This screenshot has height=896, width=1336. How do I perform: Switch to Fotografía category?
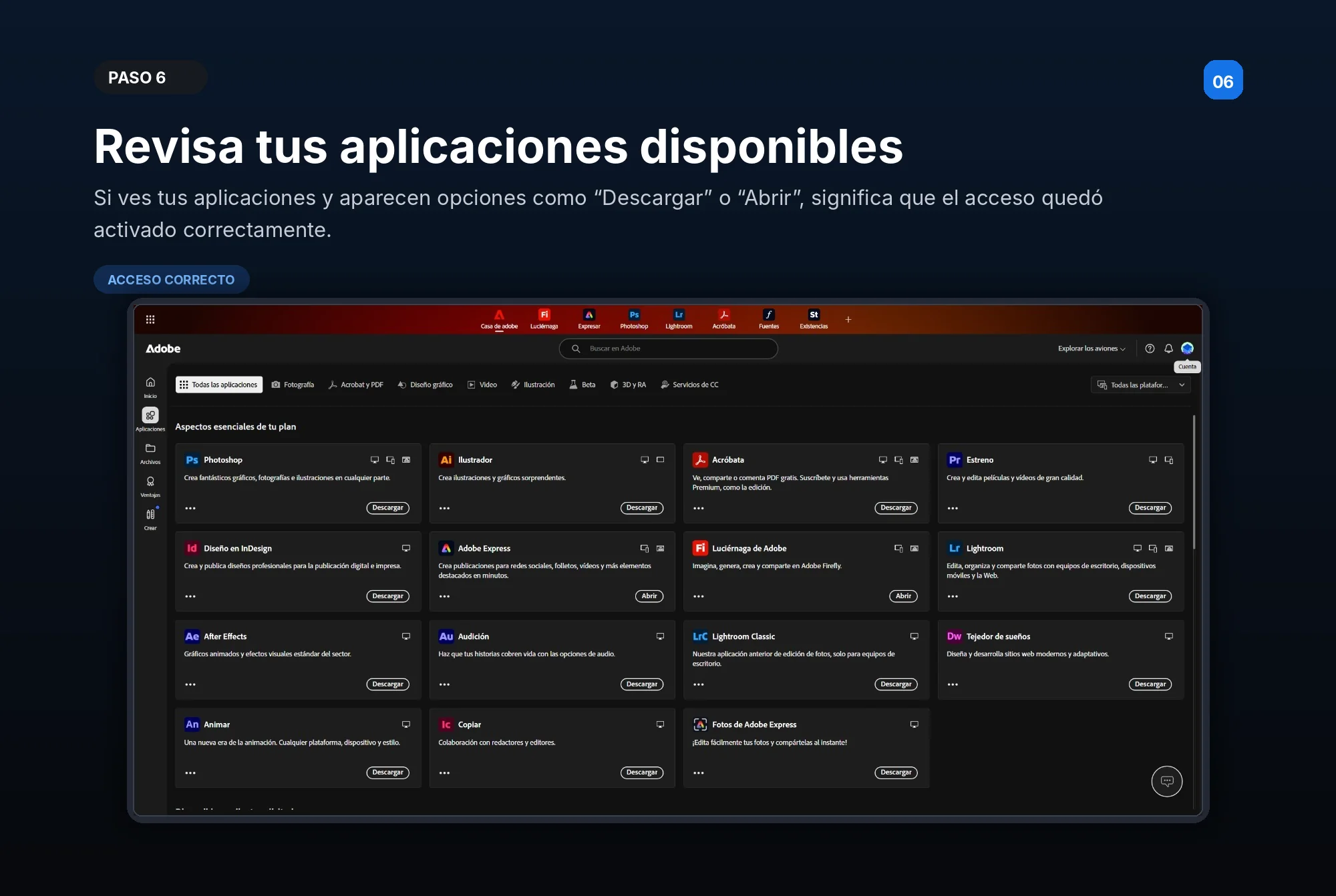click(293, 385)
